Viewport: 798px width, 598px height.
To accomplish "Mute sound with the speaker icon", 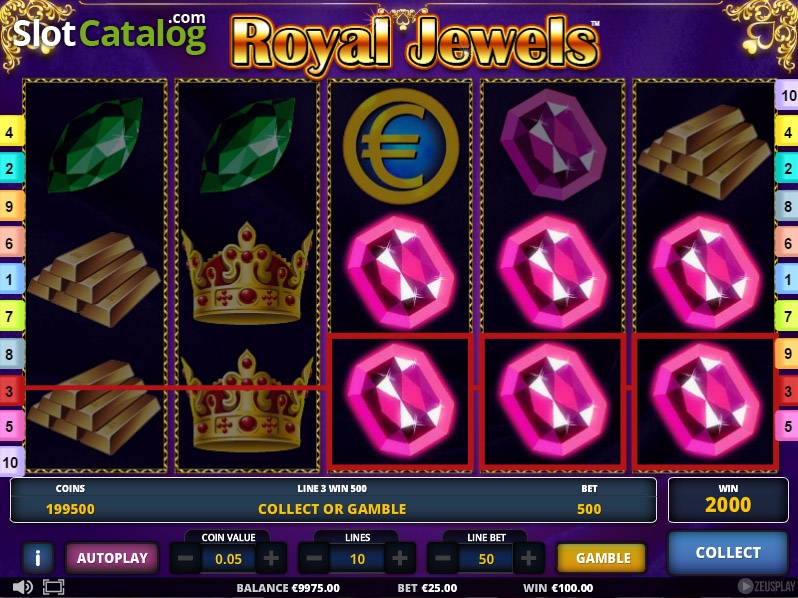I will [22, 587].
